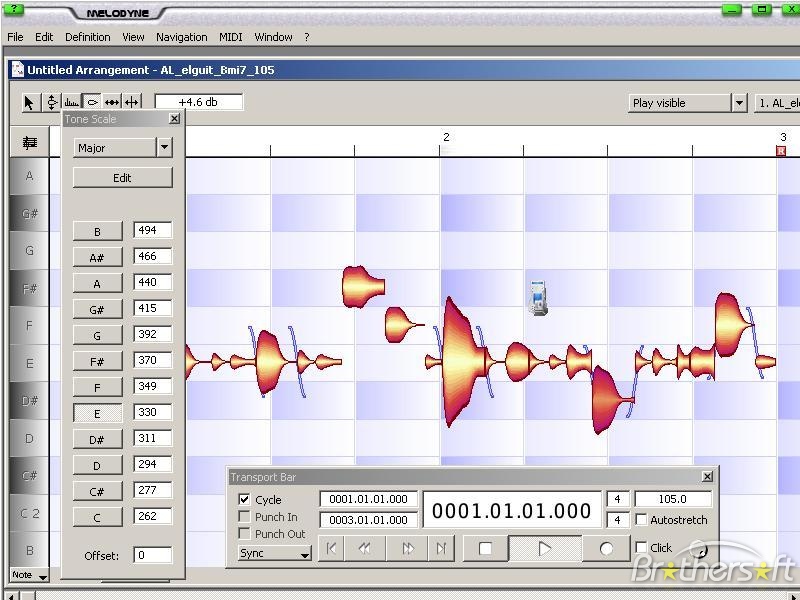Screen dimensions: 800x600
Task: Open the track selector 1. AL_el
Action: 777,103
